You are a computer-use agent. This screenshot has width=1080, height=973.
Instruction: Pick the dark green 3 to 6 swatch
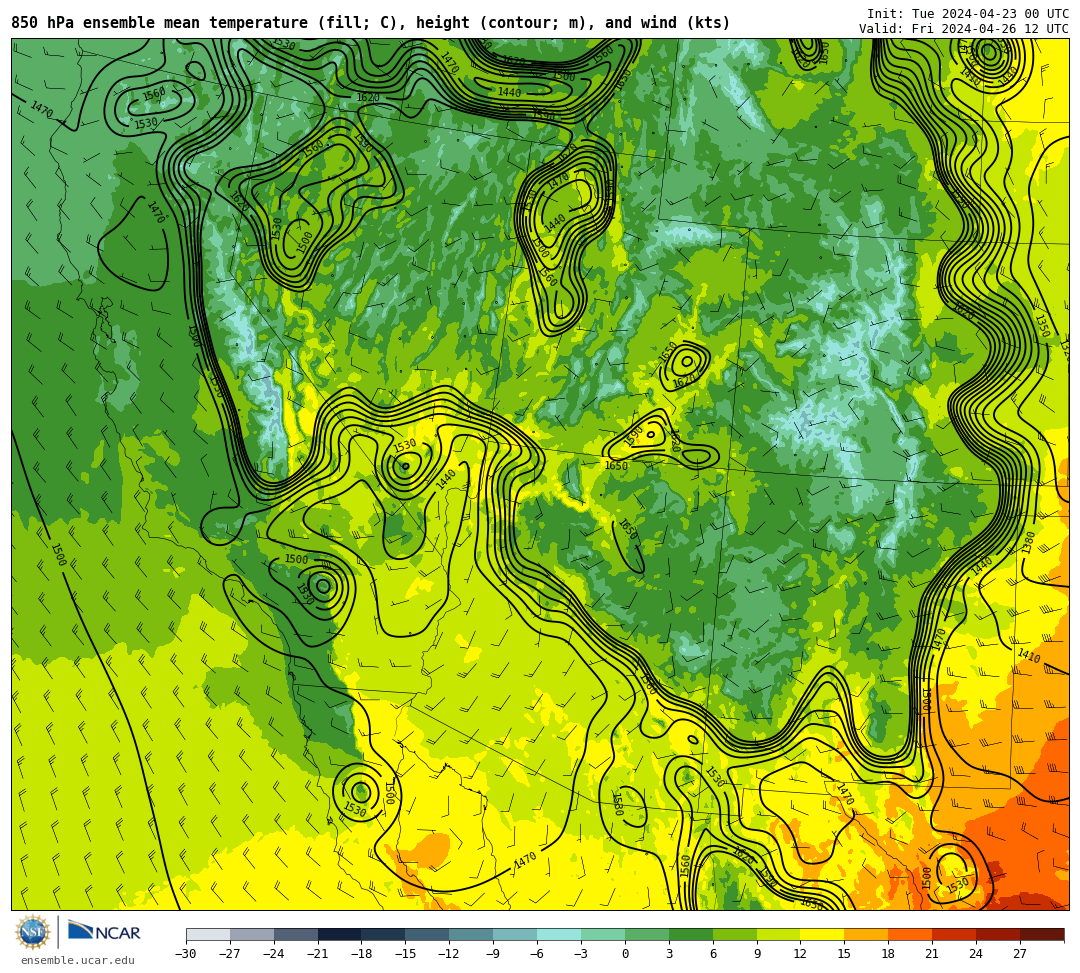691,934
